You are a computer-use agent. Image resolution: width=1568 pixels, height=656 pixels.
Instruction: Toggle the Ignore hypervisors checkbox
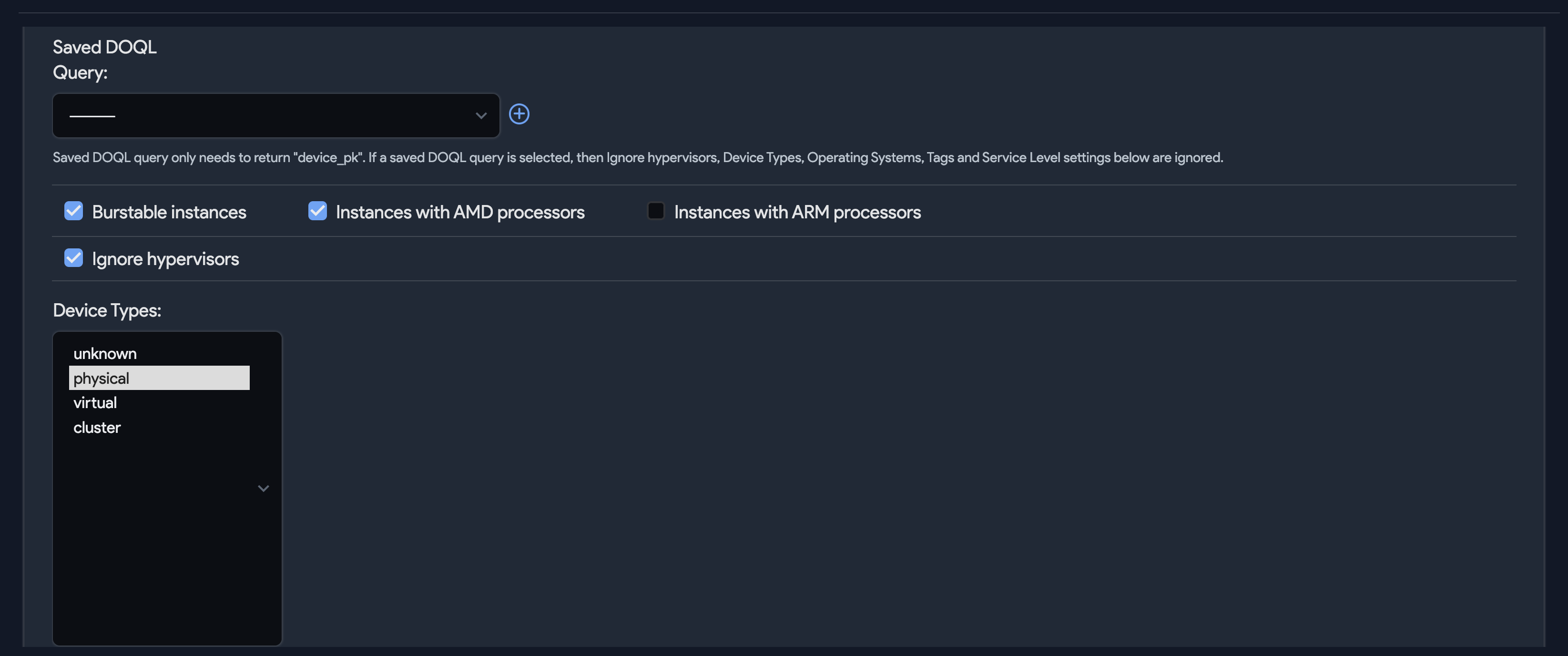coord(74,257)
